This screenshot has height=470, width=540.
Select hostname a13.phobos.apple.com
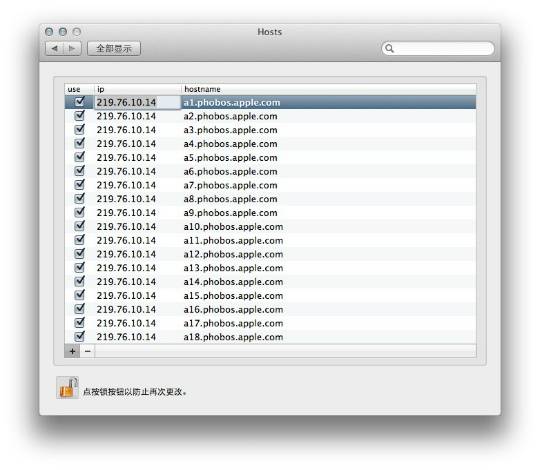pos(233,268)
